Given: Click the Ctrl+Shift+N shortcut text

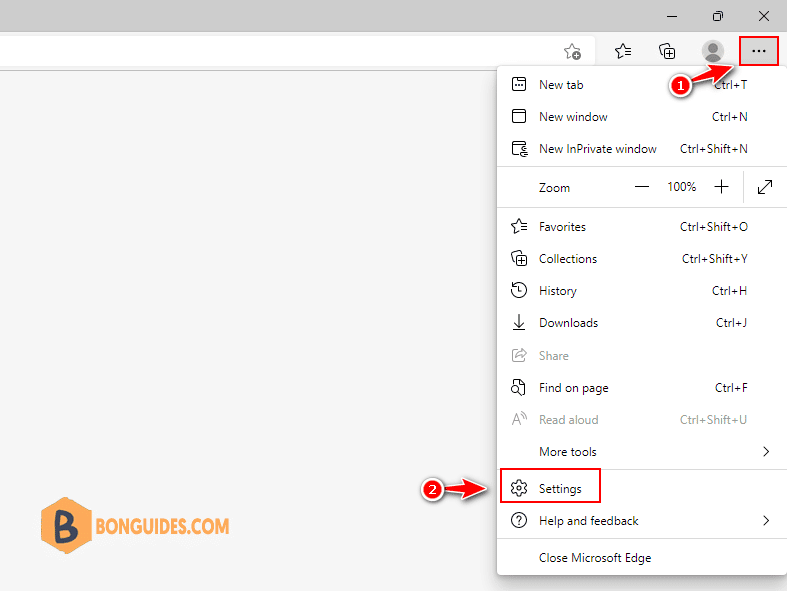Looking at the screenshot, I should click(x=714, y=149).
